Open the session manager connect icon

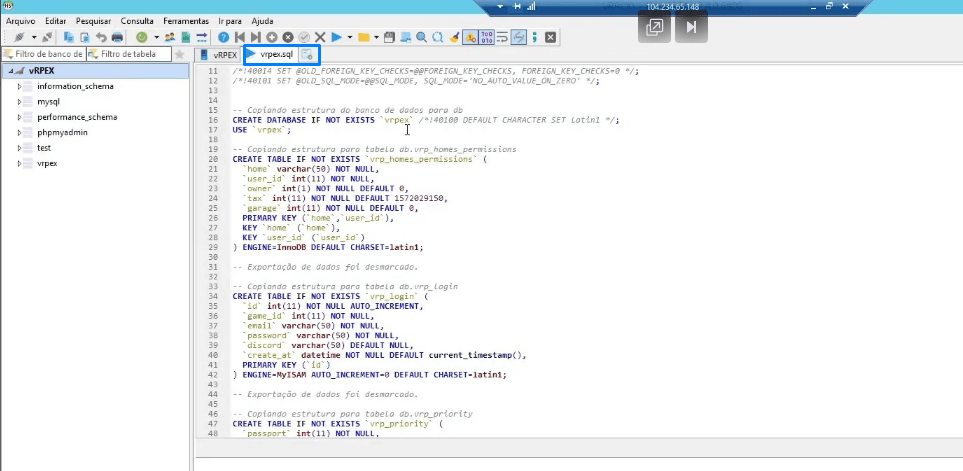click(x=19, y=37)
